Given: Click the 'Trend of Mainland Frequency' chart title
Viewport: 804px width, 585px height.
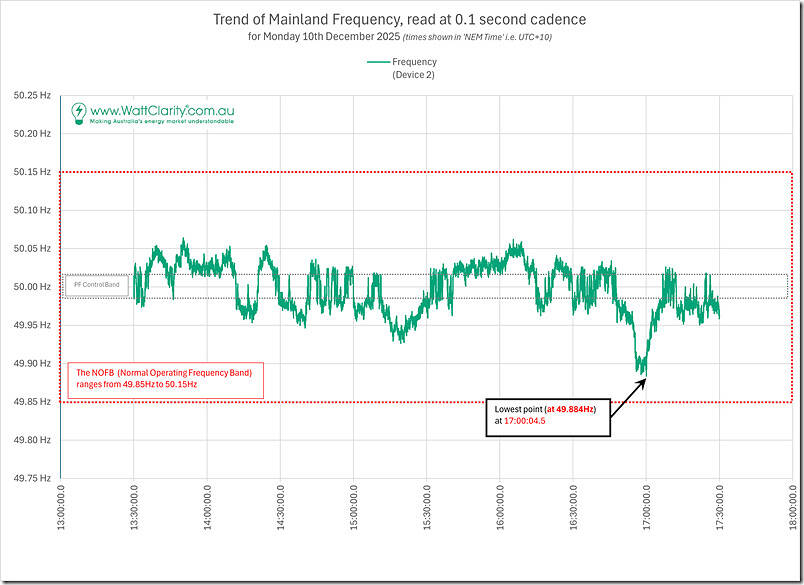Looking at the screenshot, I should tap(400, 19).
